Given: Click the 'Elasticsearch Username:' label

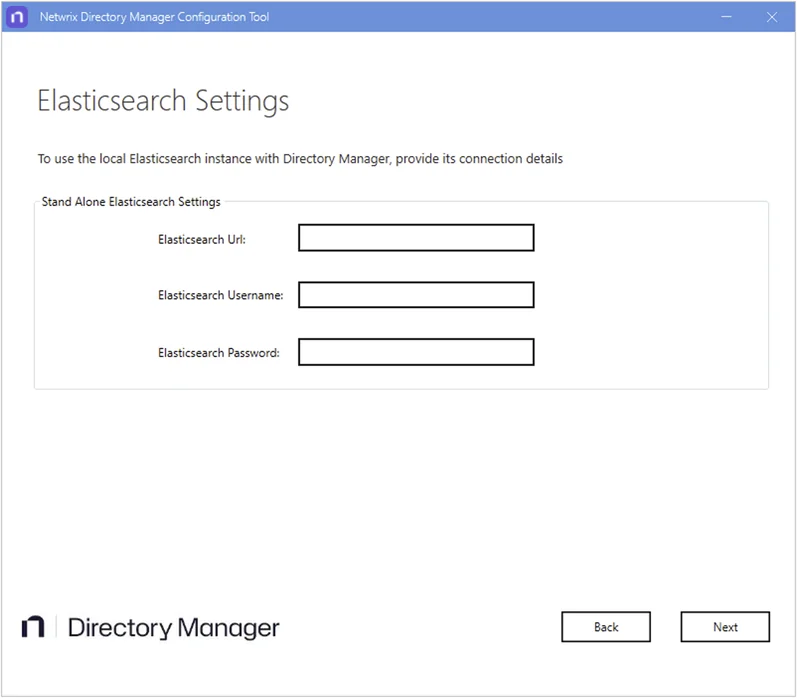Looking at the screenshot, I should (x=221, y=295).
